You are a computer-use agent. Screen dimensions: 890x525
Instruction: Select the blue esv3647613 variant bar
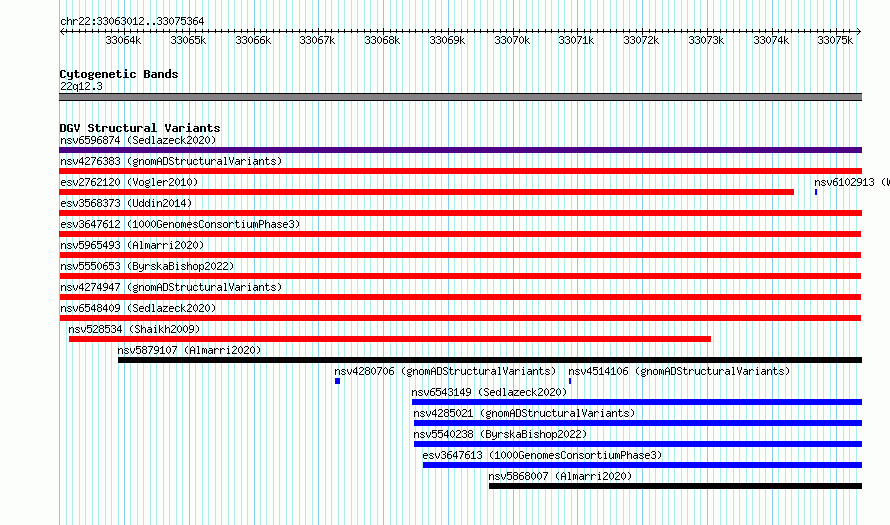(643, 465)
